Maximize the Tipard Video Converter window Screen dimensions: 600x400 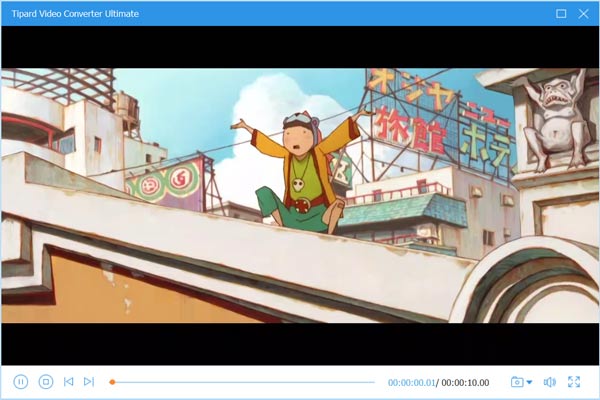coord(561,14)
